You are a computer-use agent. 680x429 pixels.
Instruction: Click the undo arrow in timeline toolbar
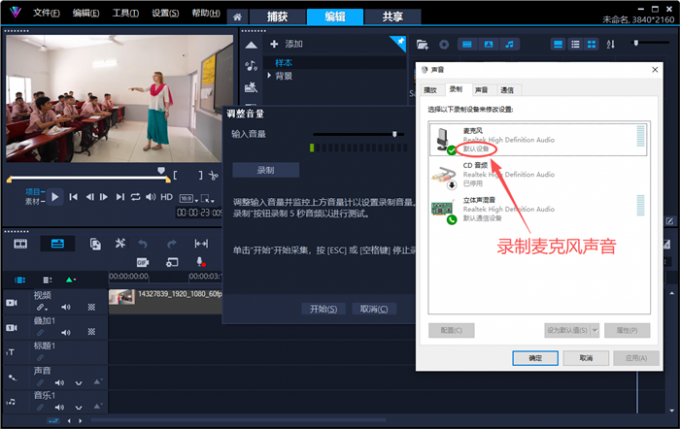(x=142, y=244)
